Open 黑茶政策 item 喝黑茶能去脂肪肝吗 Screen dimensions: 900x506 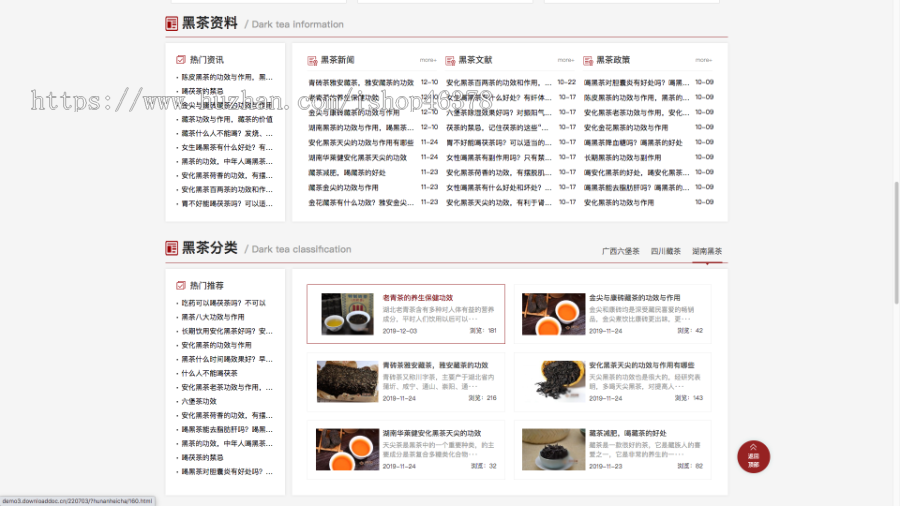[x=636, y=188]
